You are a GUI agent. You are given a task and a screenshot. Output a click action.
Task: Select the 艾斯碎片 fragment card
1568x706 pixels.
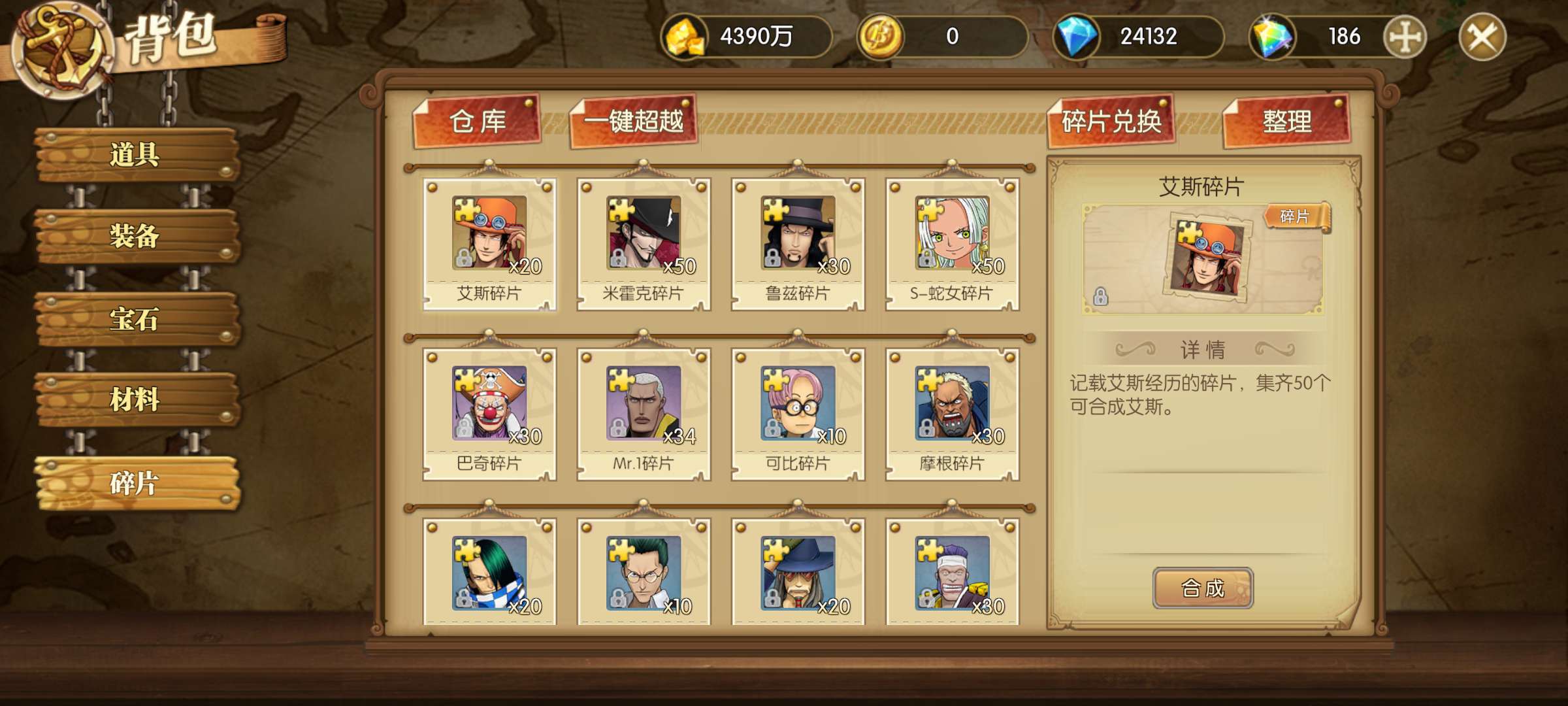pyautogui.click(x=489, y=244)
